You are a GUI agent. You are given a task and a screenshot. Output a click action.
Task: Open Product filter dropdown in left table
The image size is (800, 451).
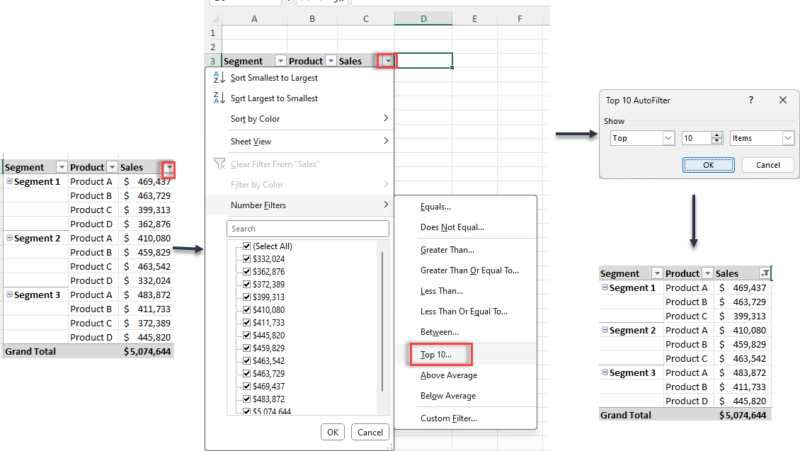pyautogui.click(x=112, y=167)
